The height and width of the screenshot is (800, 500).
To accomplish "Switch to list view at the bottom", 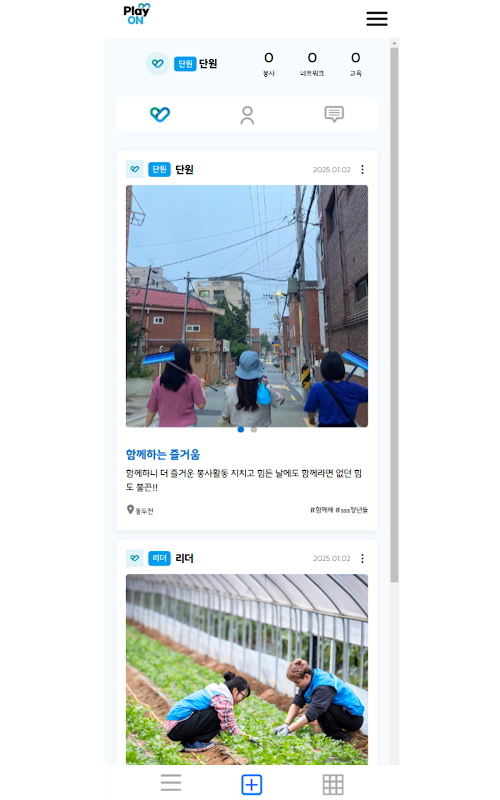I will [170, 783].
